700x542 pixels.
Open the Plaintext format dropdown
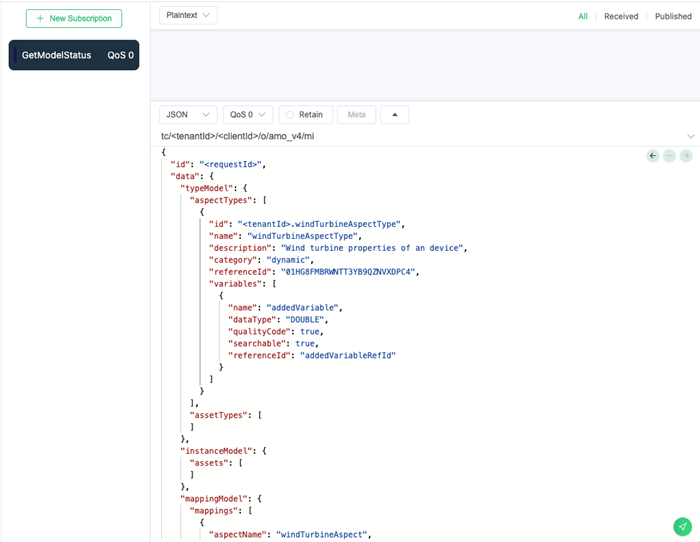(188, 15)
